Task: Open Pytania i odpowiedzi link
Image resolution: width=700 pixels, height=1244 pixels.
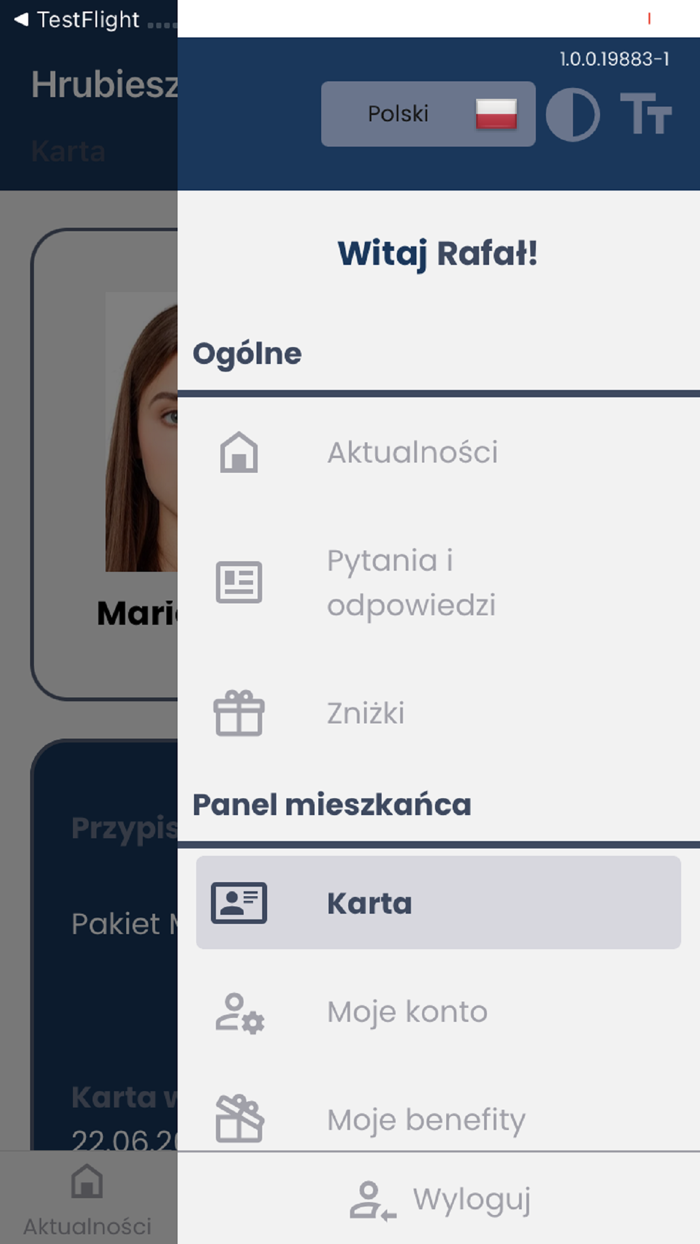Action: pyautogui.click(x=411, y=581)
